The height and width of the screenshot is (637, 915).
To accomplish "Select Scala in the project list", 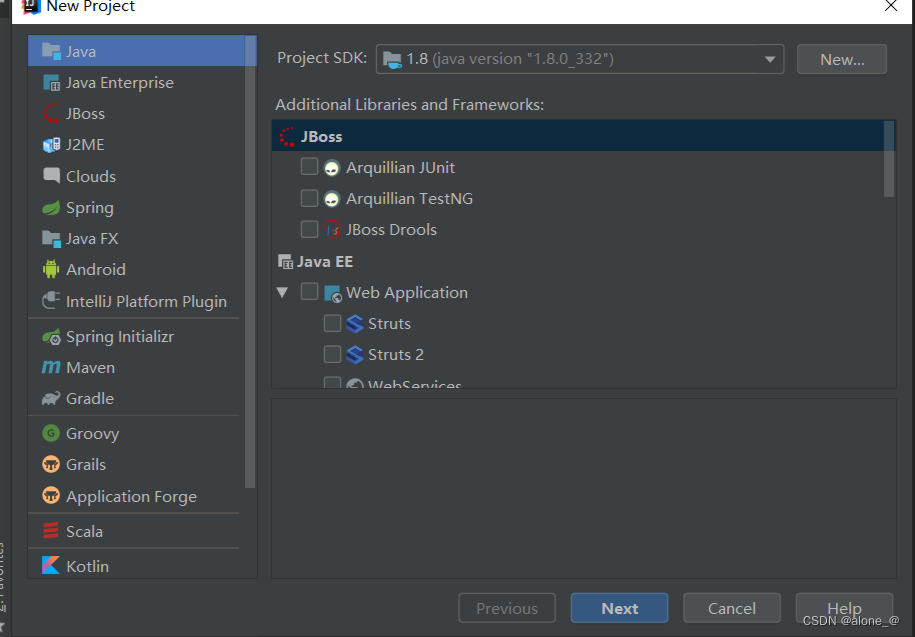I will [x=137, y=531].
